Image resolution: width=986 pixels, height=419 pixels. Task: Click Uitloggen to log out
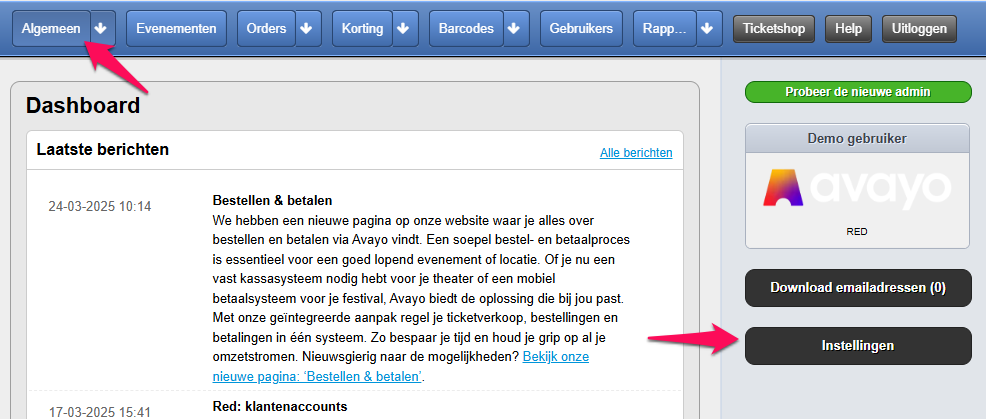click(x=919, y=28)
